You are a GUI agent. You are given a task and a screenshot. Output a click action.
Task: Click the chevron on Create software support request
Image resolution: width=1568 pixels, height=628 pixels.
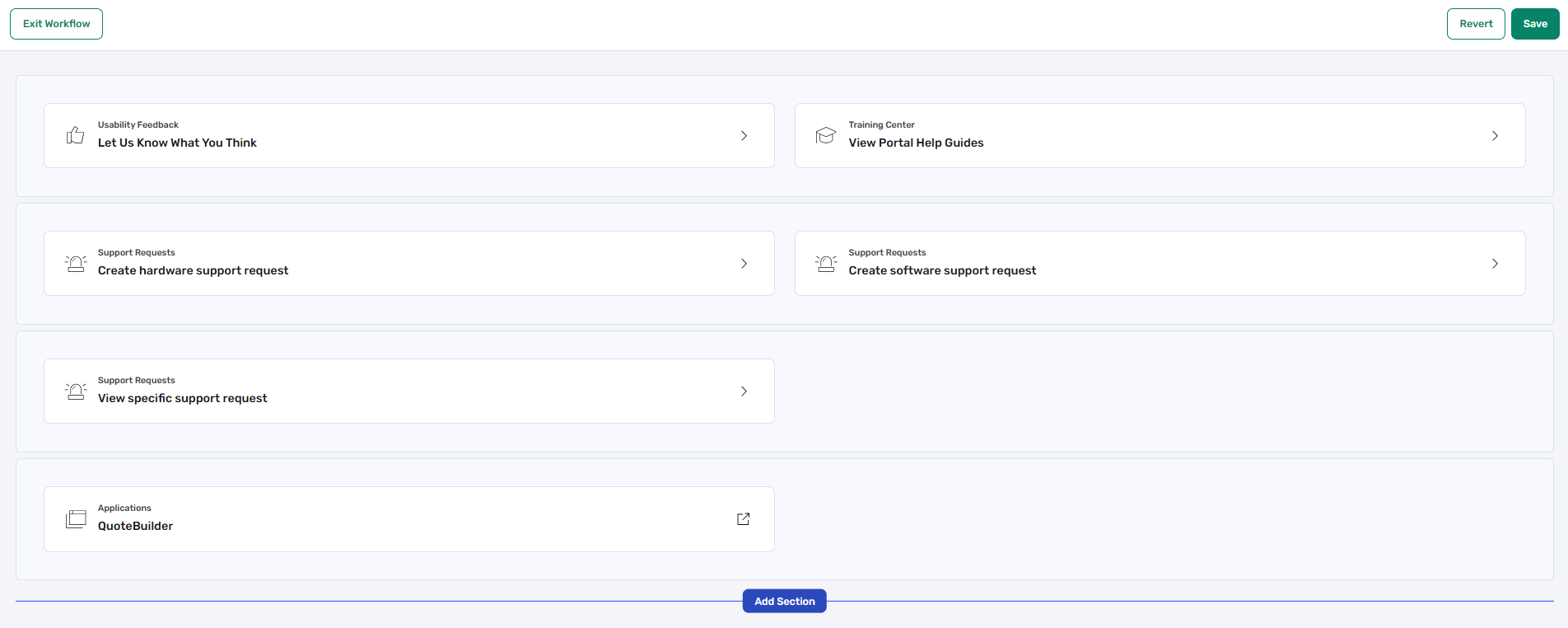[1496, 264]
